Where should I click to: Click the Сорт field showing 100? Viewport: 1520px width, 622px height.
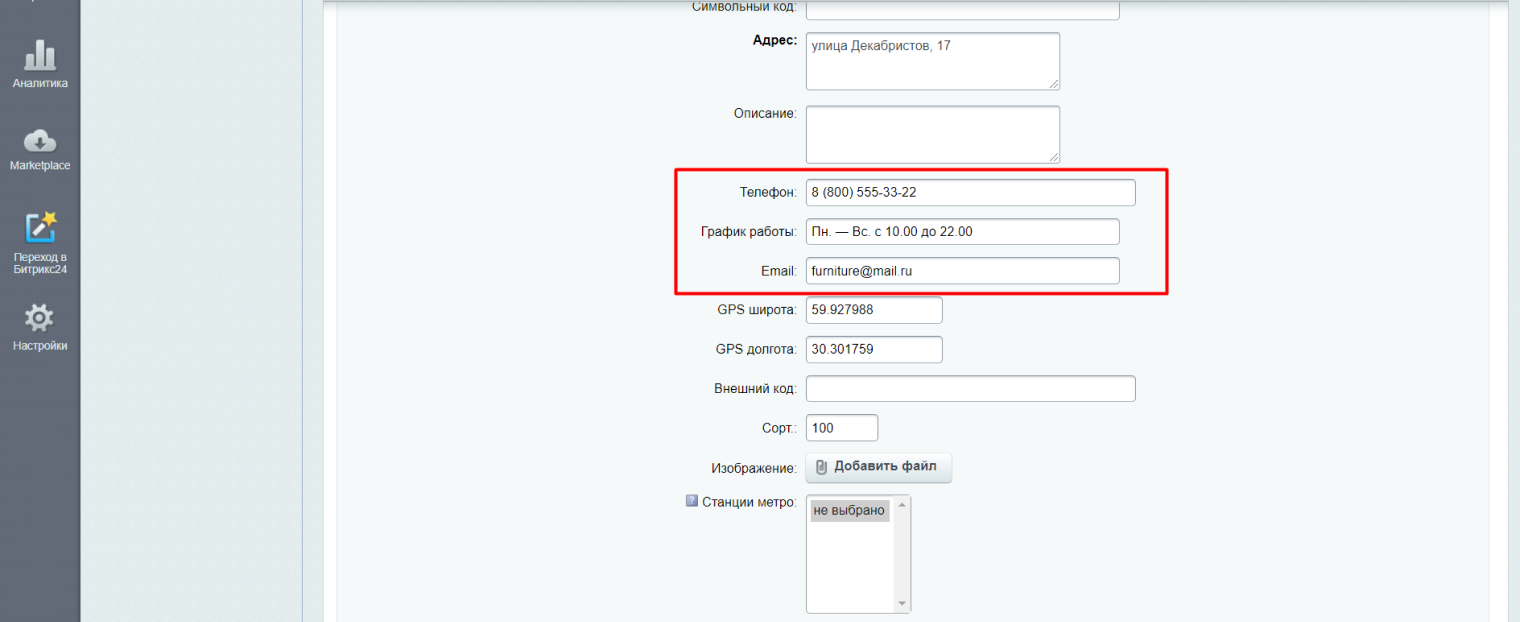841,428
